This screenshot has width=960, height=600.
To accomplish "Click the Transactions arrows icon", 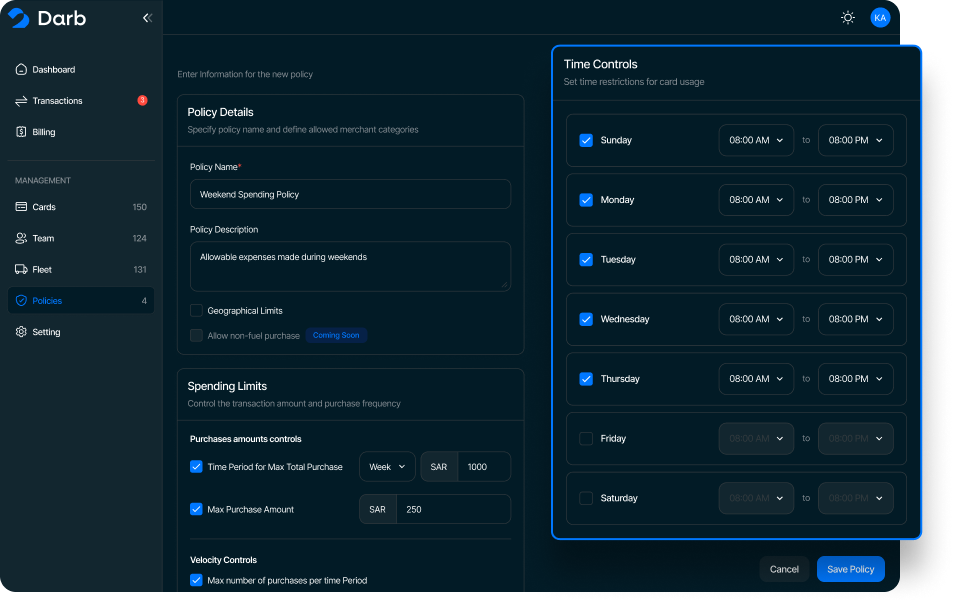I will 21,101.
